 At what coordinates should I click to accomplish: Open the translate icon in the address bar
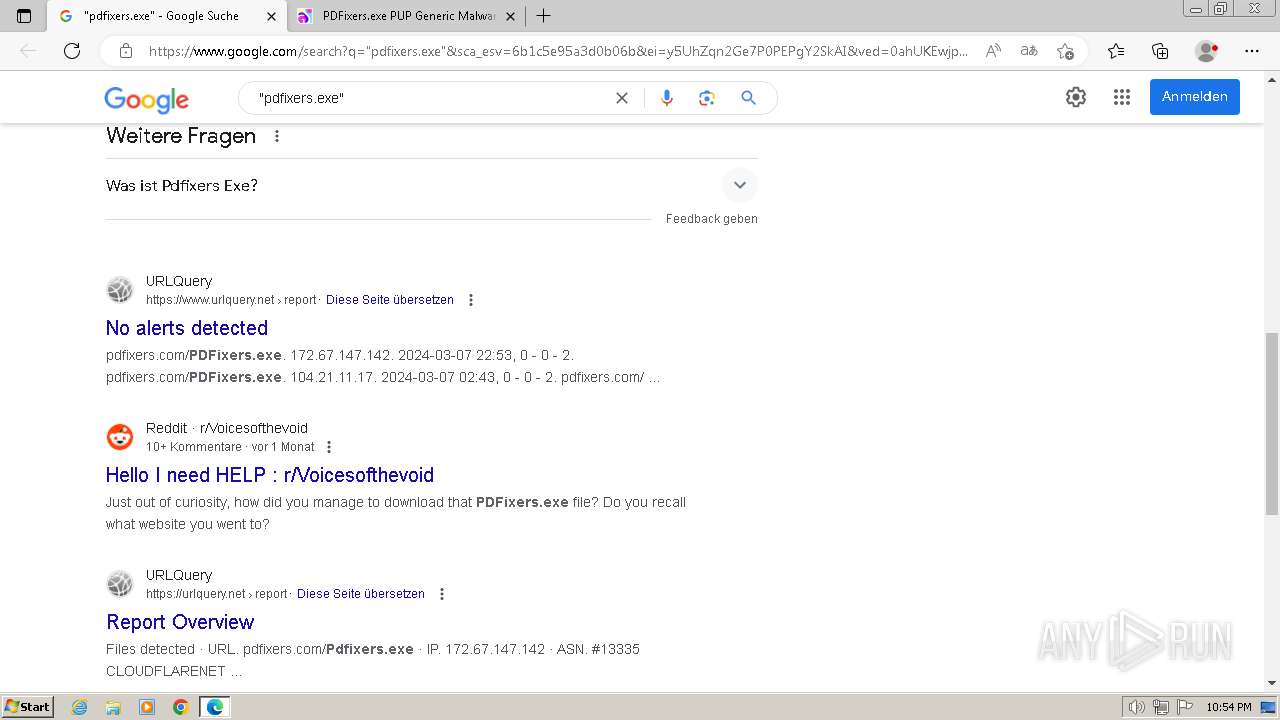coord(1029,51)
